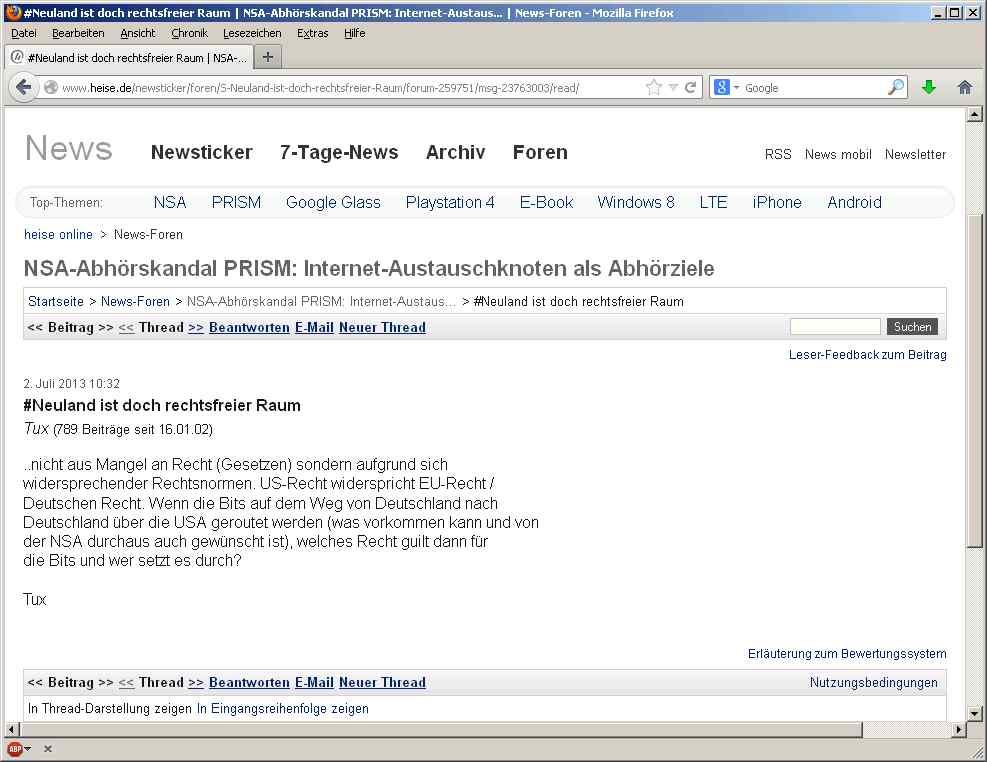
Task: Open the Downloads green arrow button
Action: point(929,88)
